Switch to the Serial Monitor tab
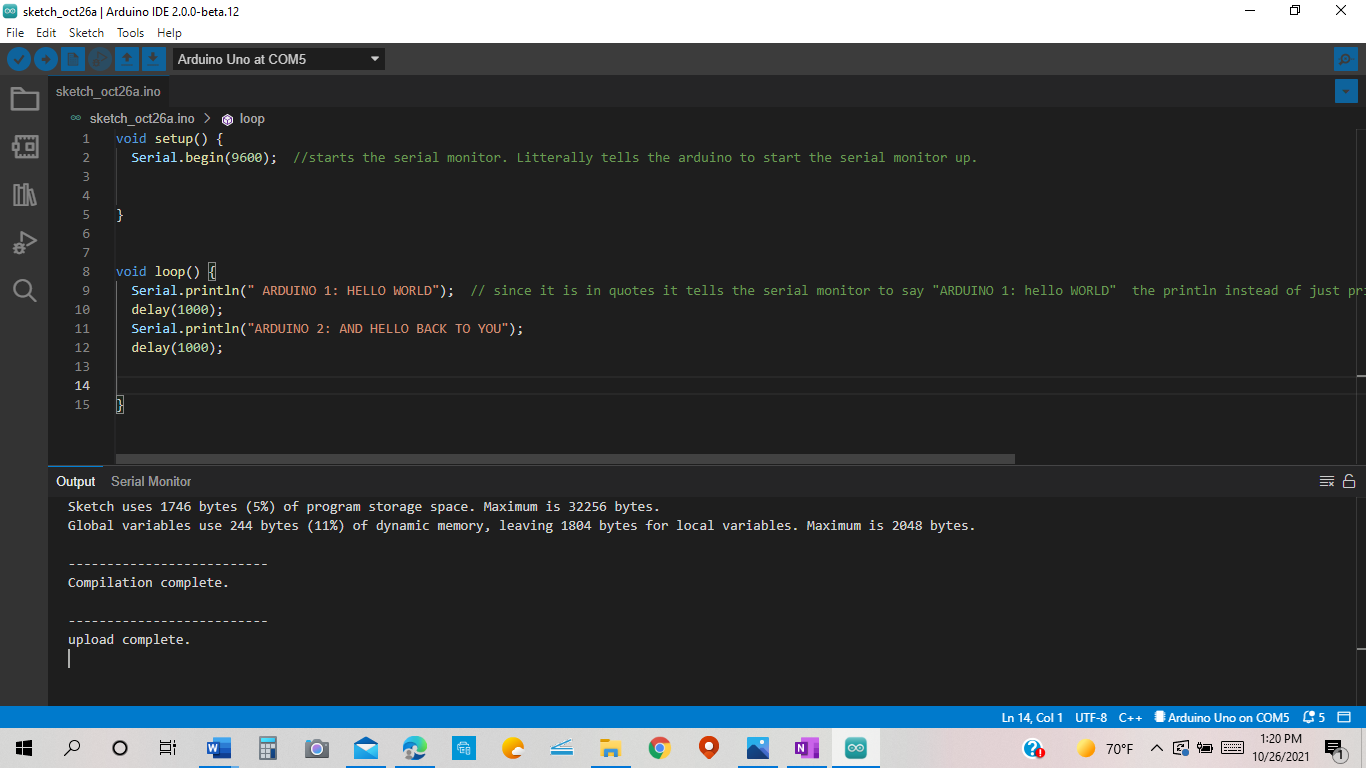1366x768 pixels. pyautogui.click(x=150, y=481)
